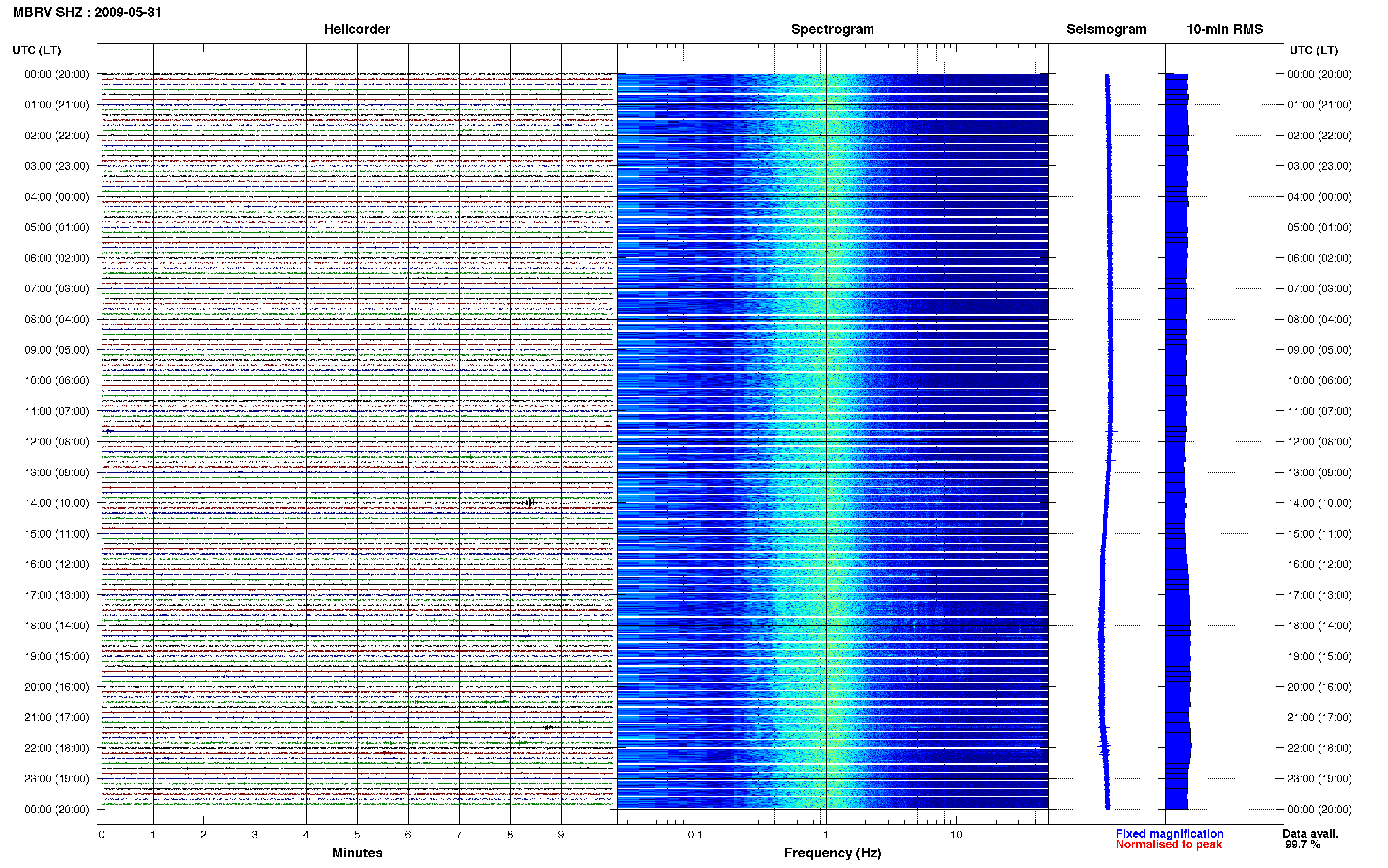This screenshot has height=868, width=1388.
Task: Select tick label '7' on the Minutes axis
Action: click(x=459, y=835)
